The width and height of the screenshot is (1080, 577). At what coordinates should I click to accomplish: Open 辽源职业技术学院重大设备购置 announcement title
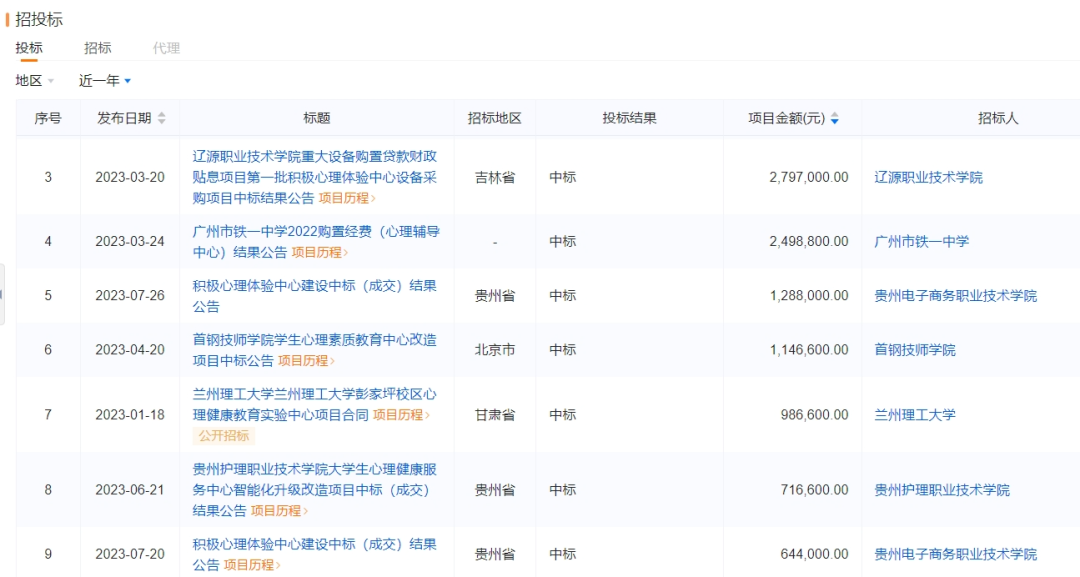pos(314,177)
